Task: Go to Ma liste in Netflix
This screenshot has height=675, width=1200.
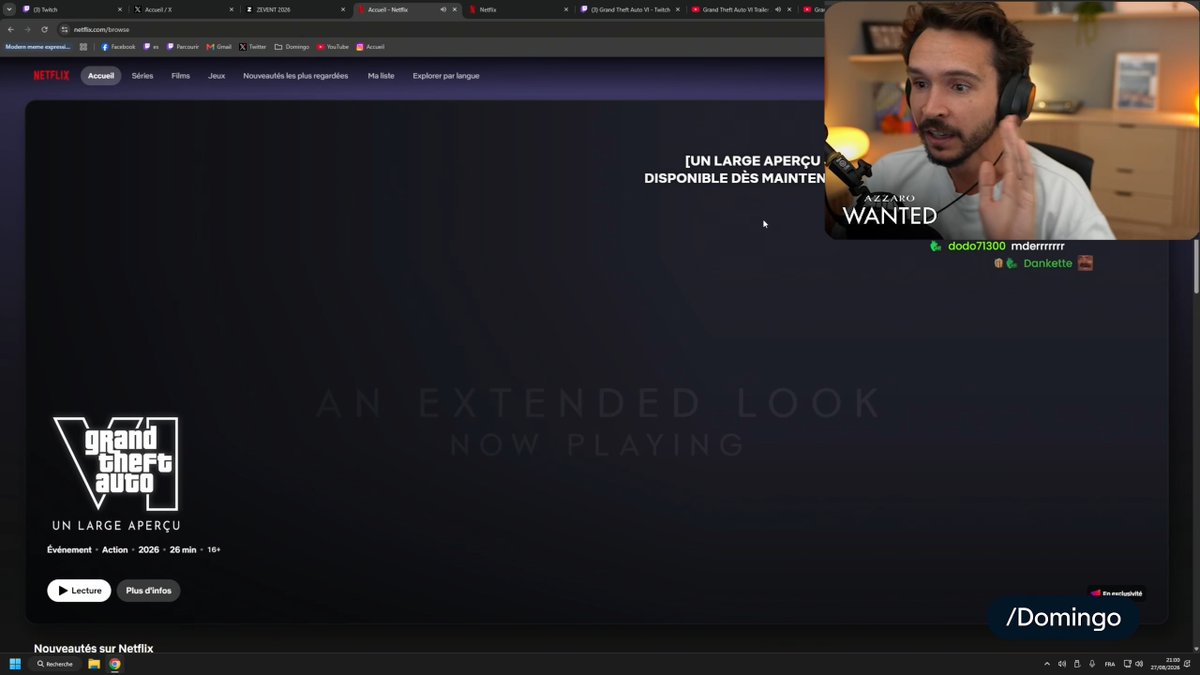Action: 381,76
